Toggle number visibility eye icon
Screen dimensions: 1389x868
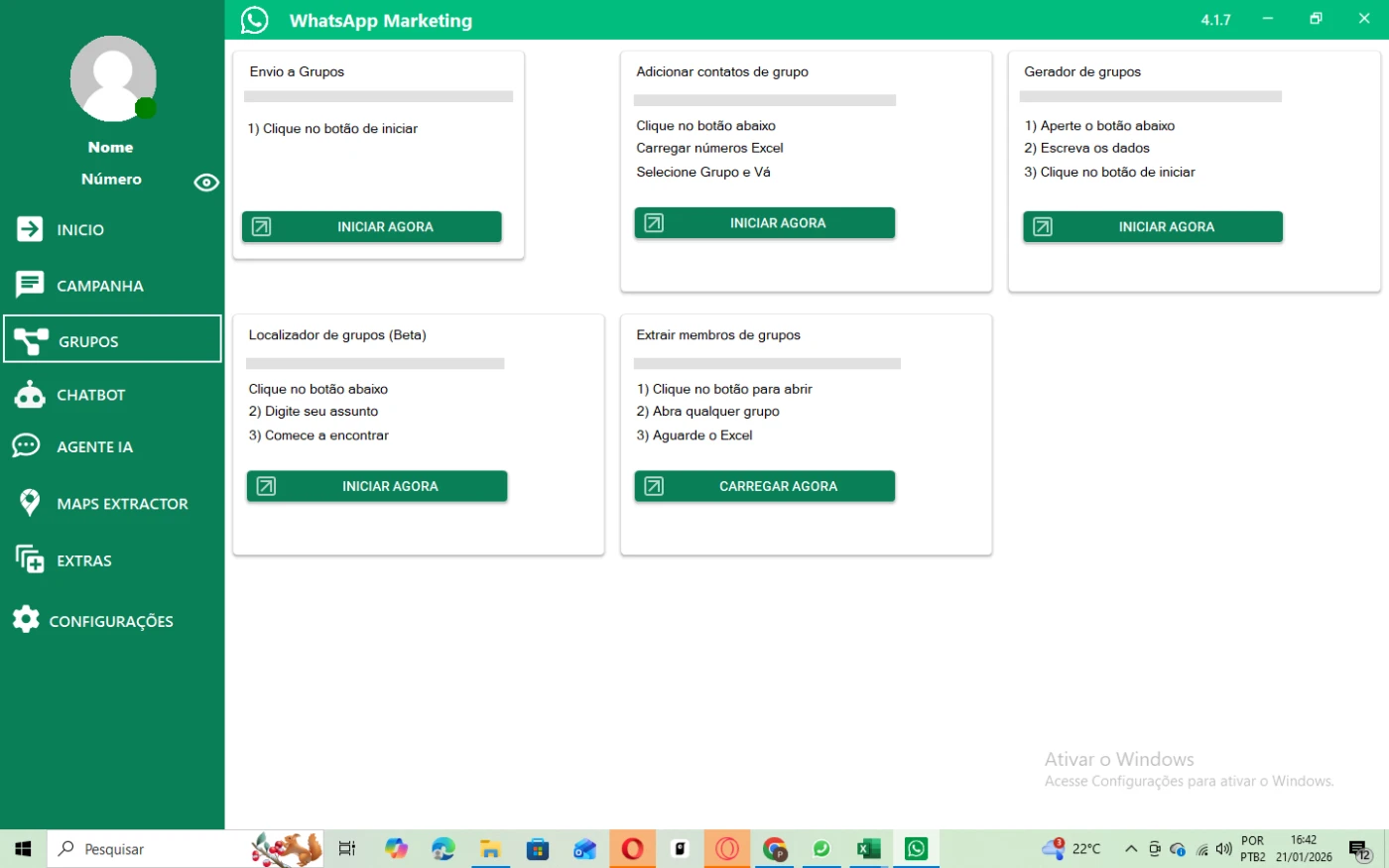point(206,183)
